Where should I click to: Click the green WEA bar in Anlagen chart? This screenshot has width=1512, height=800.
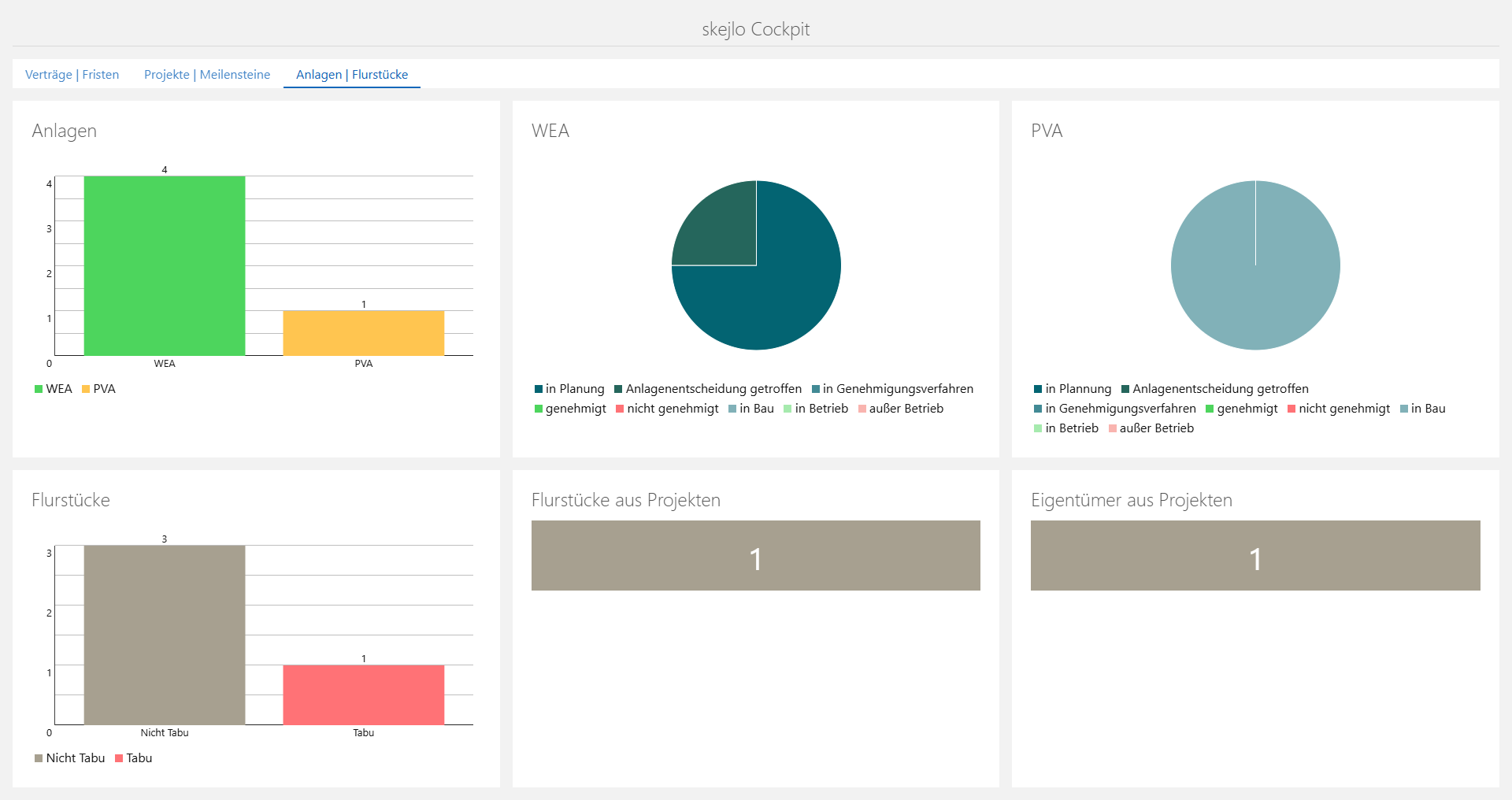point(164,265)
